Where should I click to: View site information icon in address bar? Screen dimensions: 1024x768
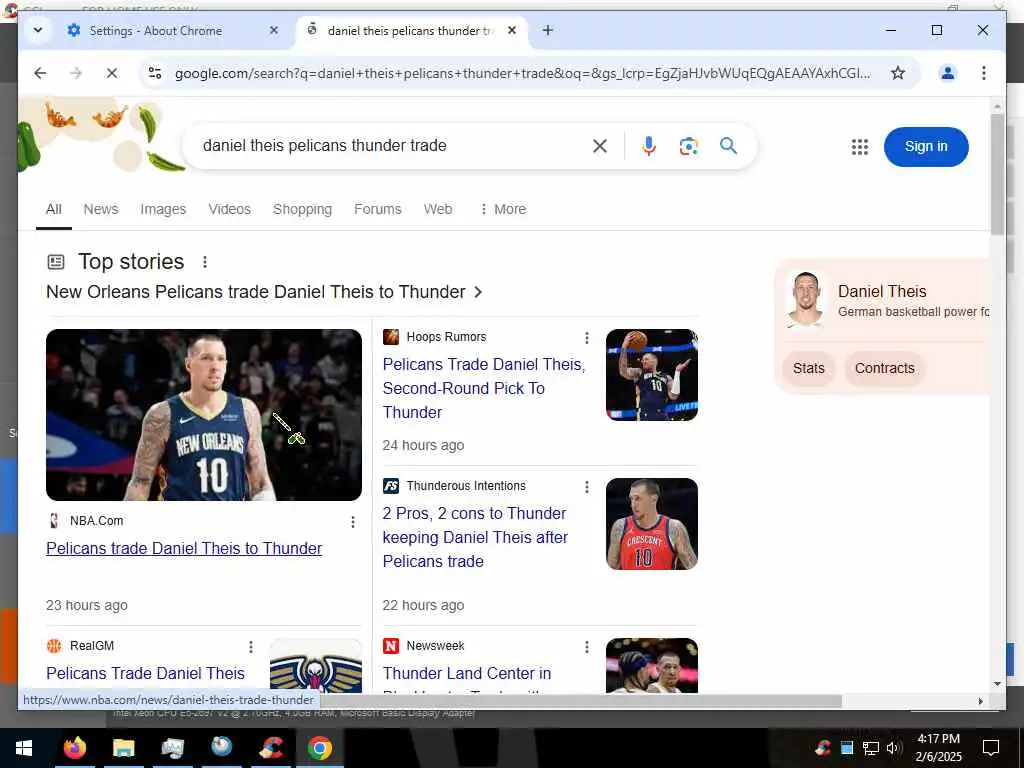155,73
